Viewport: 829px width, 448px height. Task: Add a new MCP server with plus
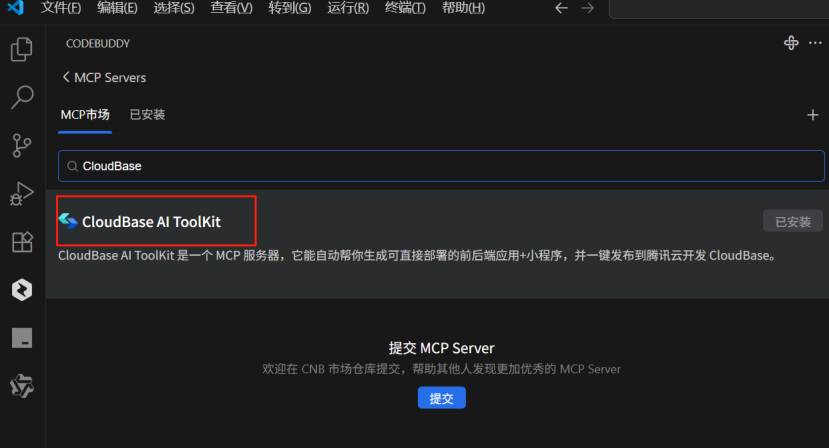813,115
